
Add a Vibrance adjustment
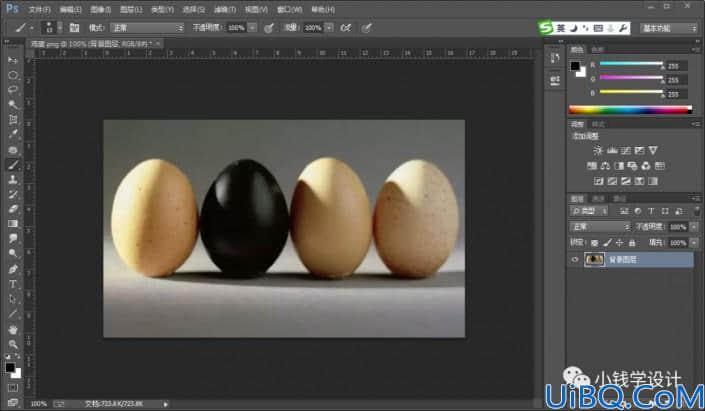tap(653, 151)
